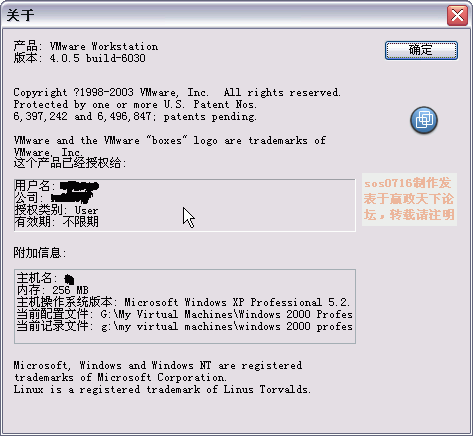Click the 当前记录文件 log path line
The height and width of the screenshot is (436, 473).
tap(185, 326)
